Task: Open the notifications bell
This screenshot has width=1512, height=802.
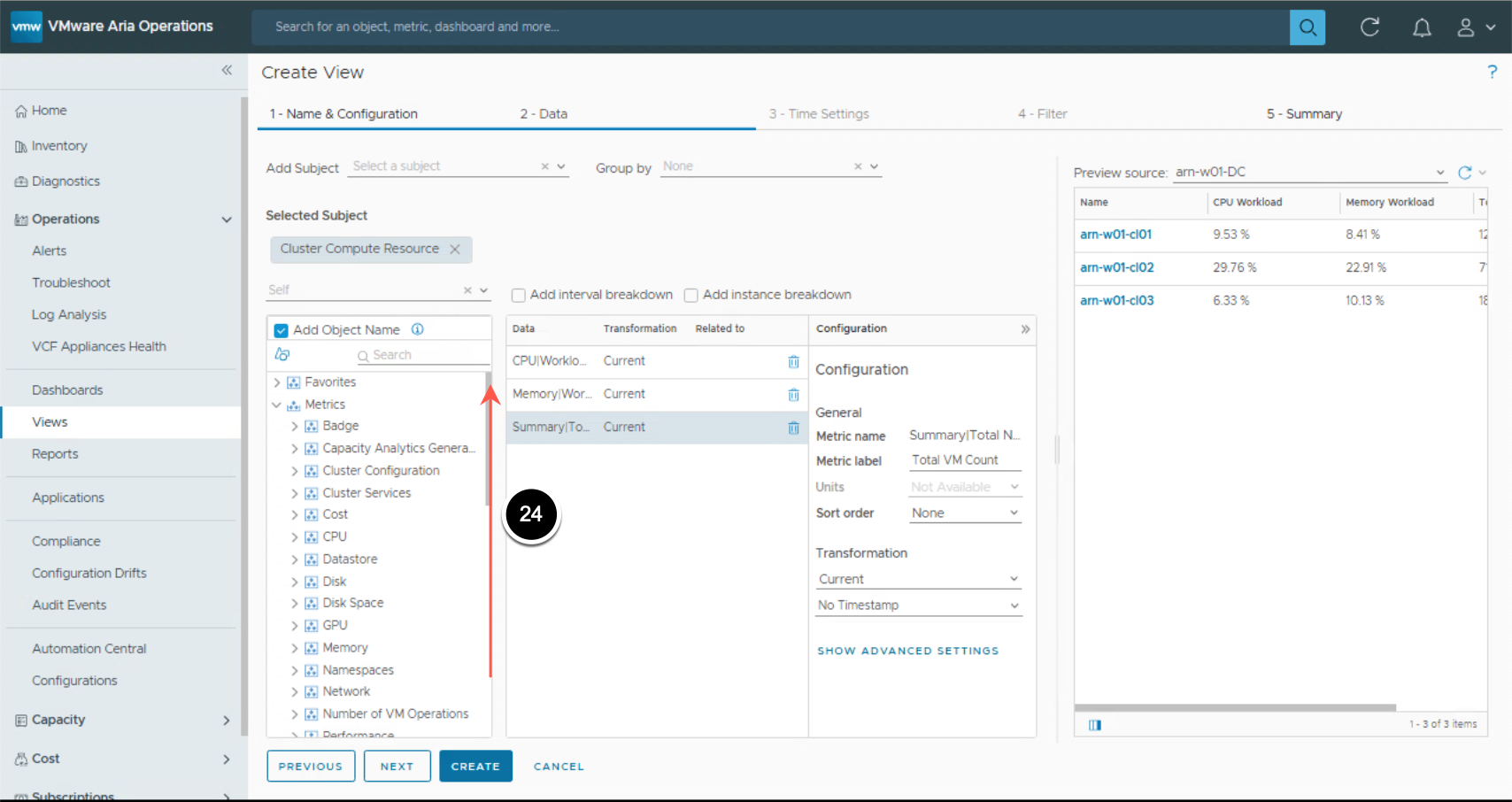Action: [x=1421, y=27]
